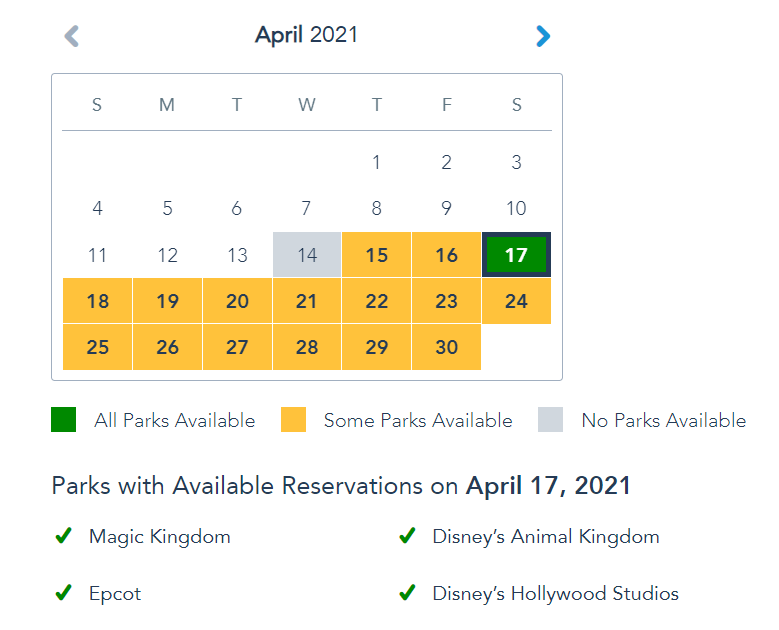
Task: Click gray No Parks Available legend swatch
Action: click(x=551, y=420)
